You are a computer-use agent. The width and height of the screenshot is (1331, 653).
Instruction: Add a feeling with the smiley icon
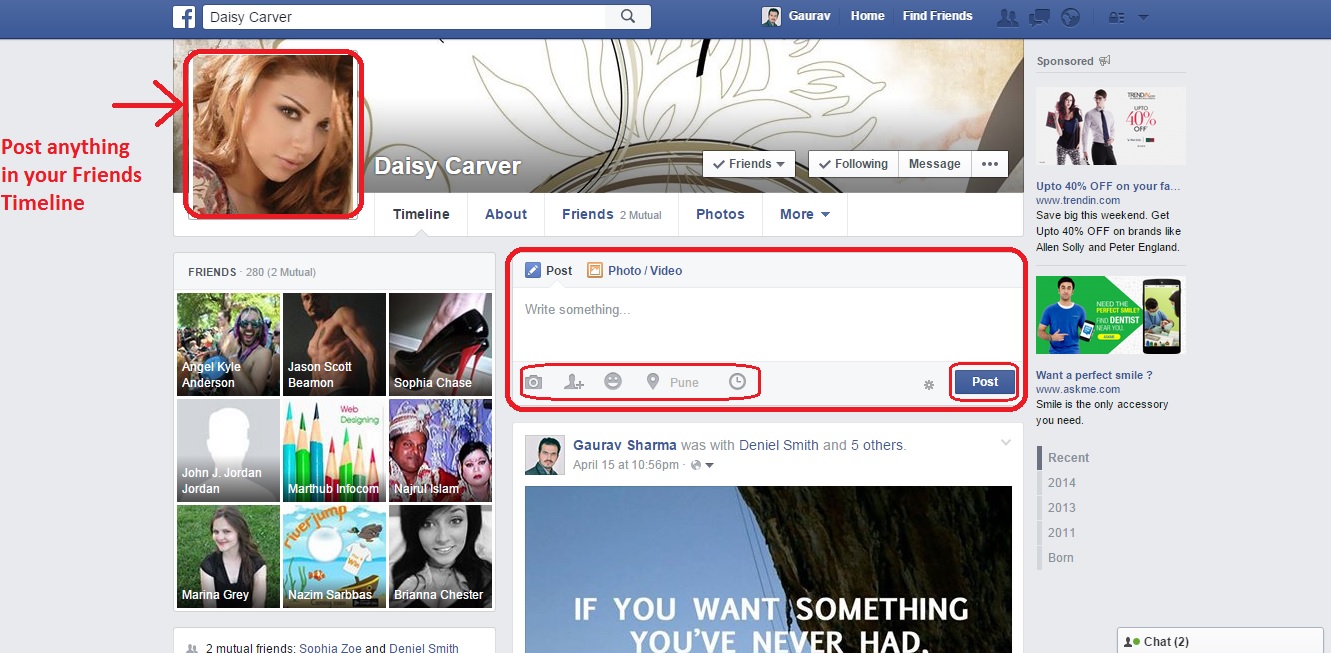[613, 381]
